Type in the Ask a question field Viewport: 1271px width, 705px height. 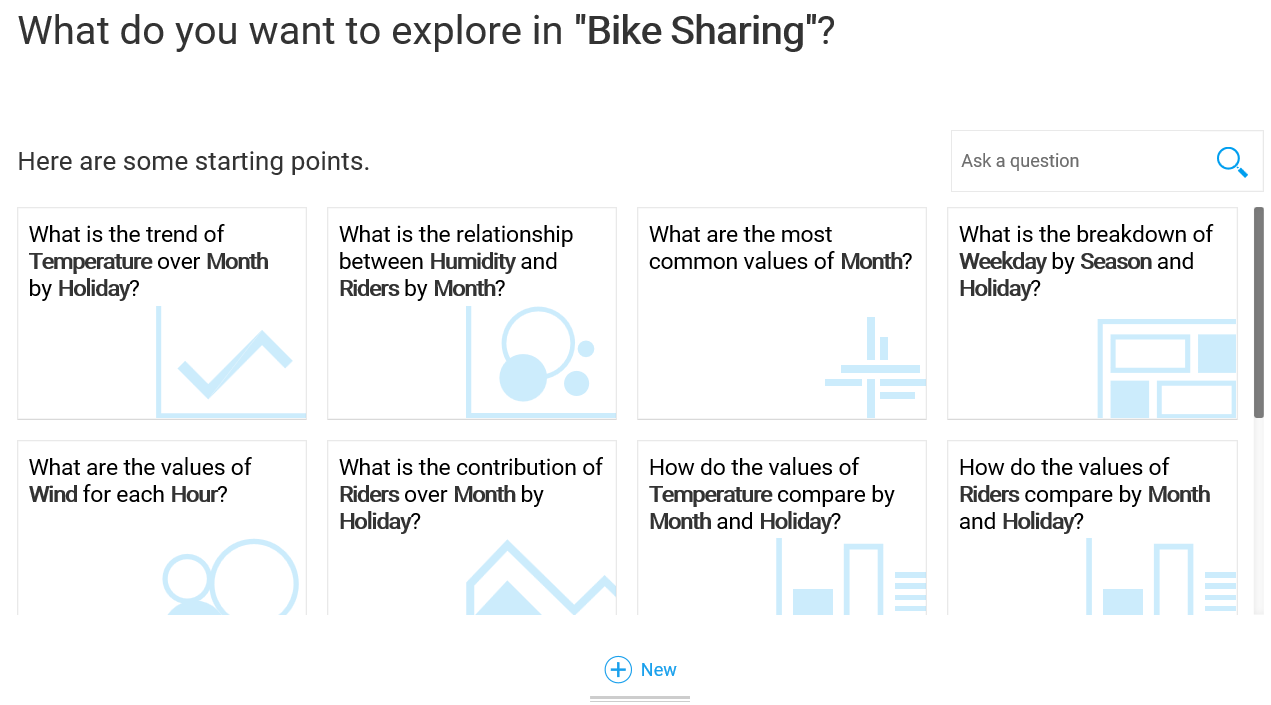coord(1075,161)
